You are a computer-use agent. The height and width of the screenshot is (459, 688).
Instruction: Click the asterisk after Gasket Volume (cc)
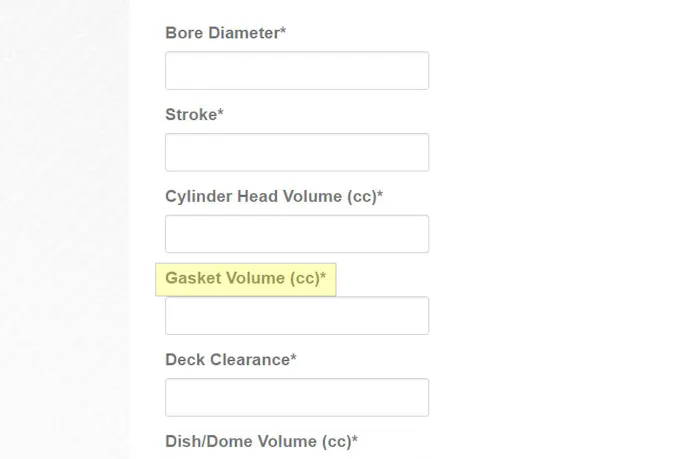tap(323, 277)
